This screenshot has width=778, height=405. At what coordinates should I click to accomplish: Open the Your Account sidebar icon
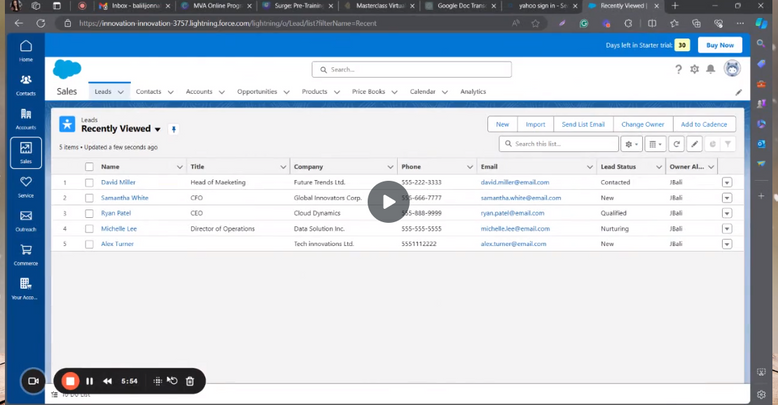(x=26, y=289)
